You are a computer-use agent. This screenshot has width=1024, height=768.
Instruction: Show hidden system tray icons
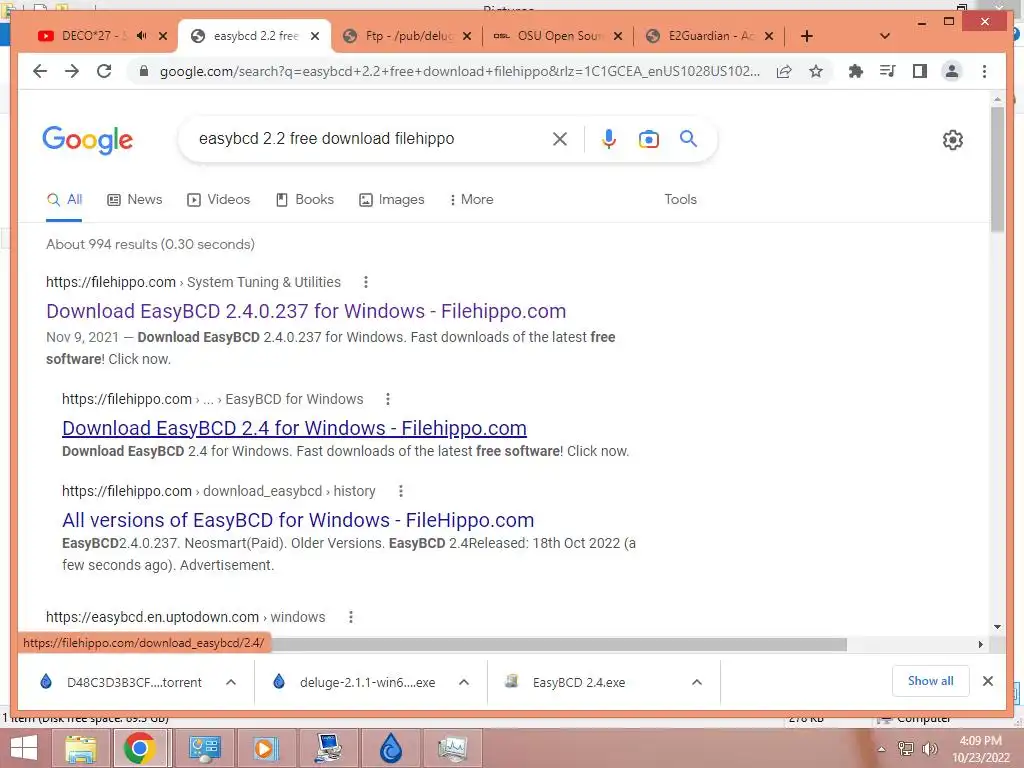(882, 749)
